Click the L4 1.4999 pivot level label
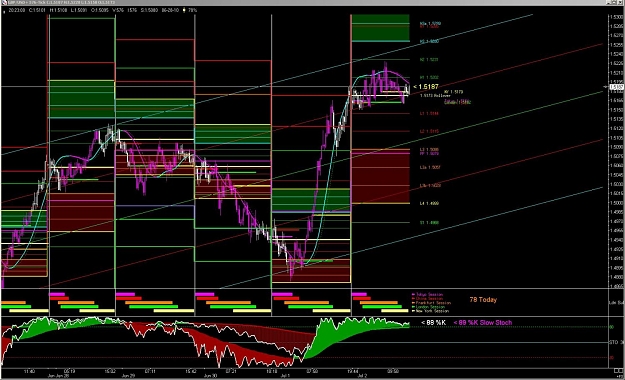Screen dimensions: 625x380 [x=429, y=203]
